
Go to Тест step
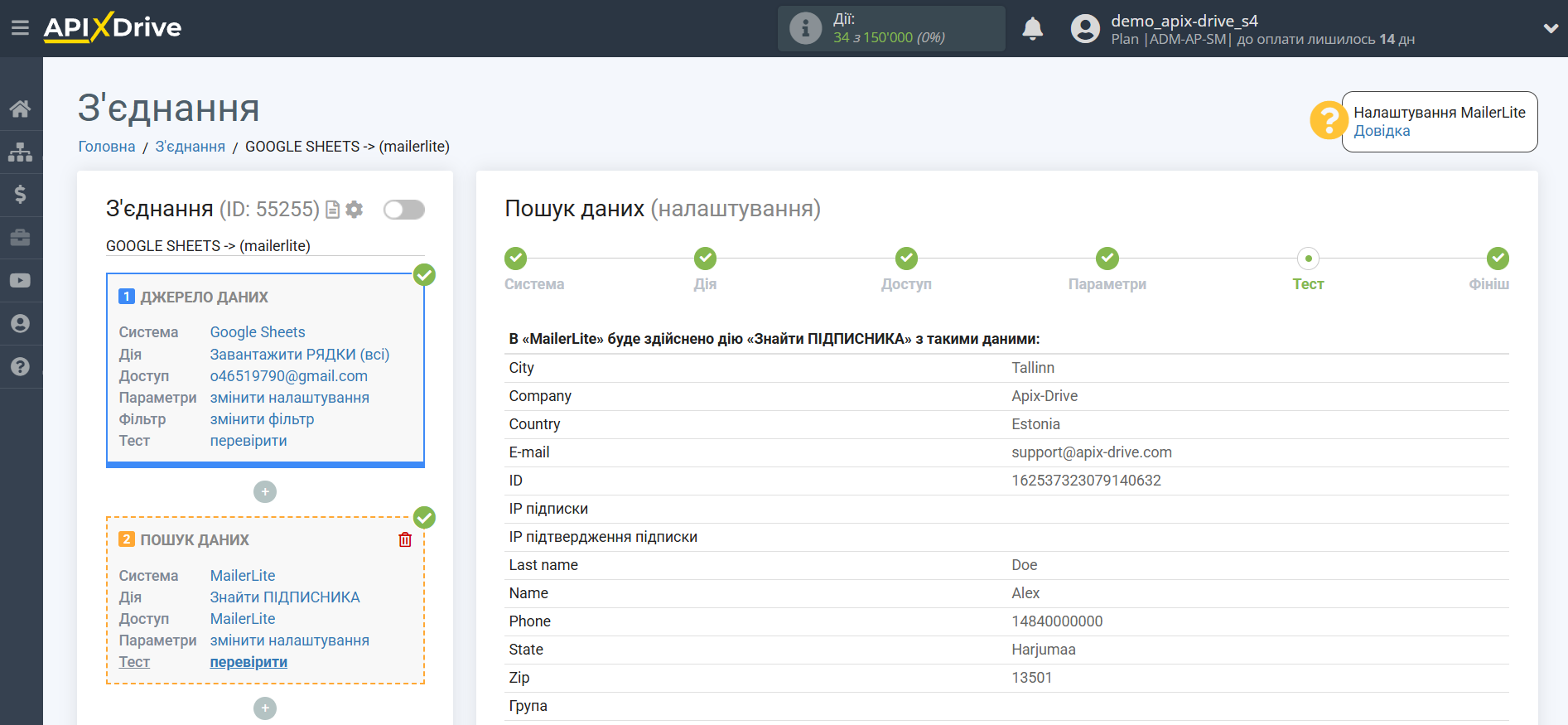(1309, 259)
